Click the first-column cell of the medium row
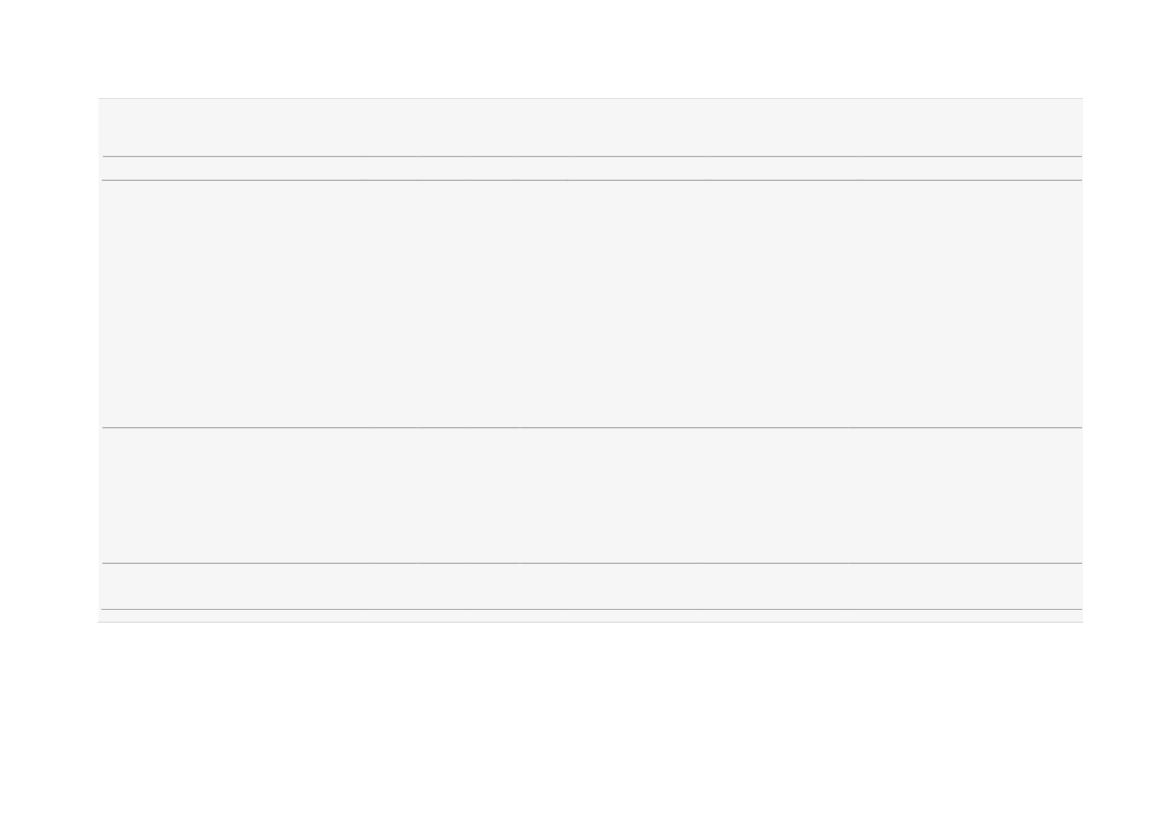The image size is (1170, 827). pyautogui.click(x=234, y=496)
